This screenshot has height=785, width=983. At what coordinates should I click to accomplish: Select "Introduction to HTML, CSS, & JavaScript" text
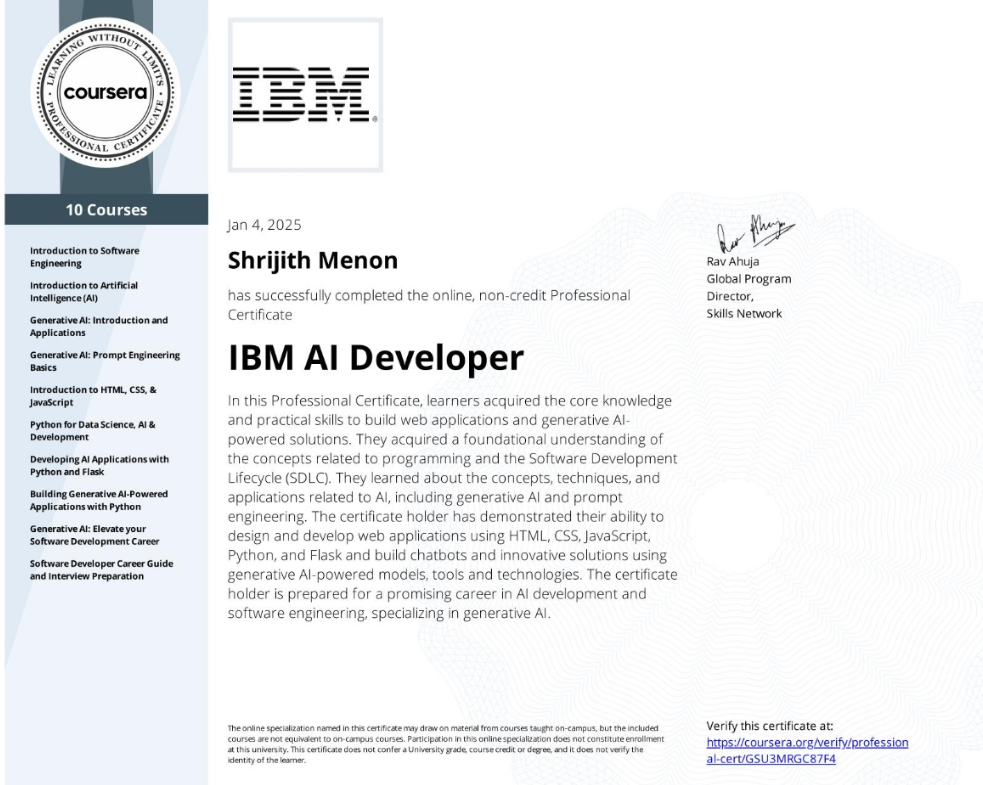(93, 396)
